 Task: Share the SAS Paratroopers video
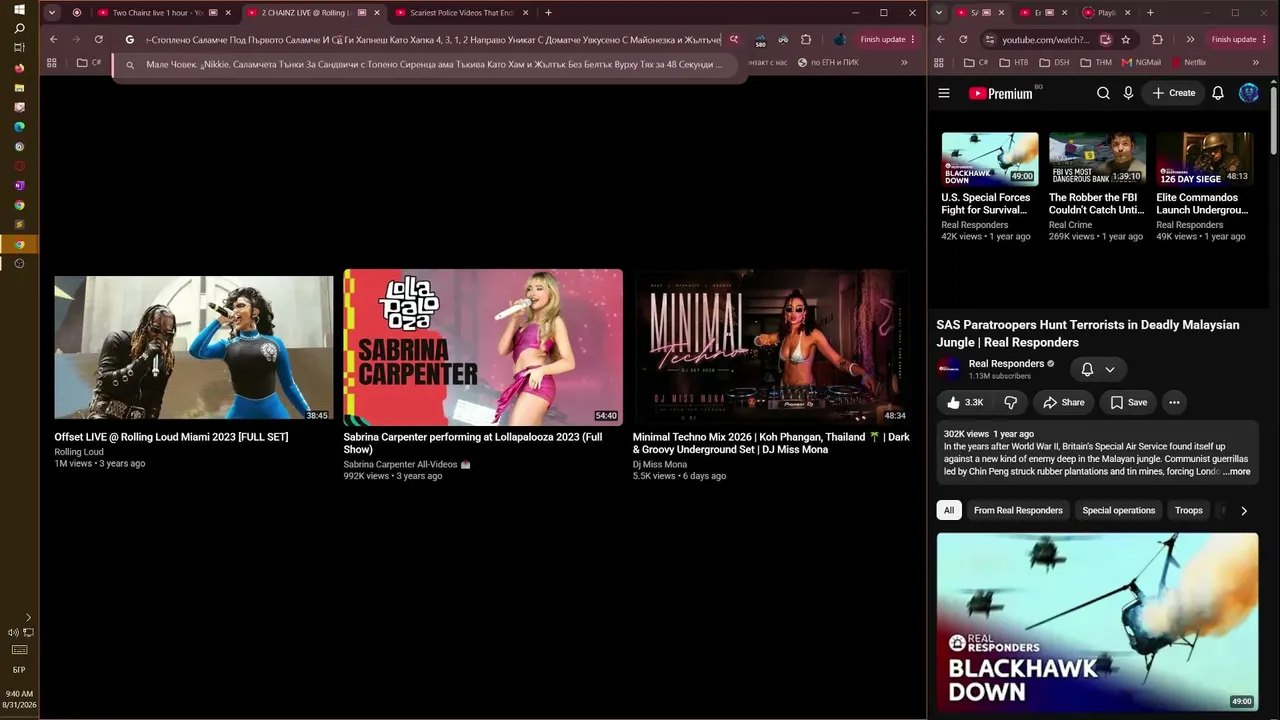pyautogui.click(x=1063, y=402)
